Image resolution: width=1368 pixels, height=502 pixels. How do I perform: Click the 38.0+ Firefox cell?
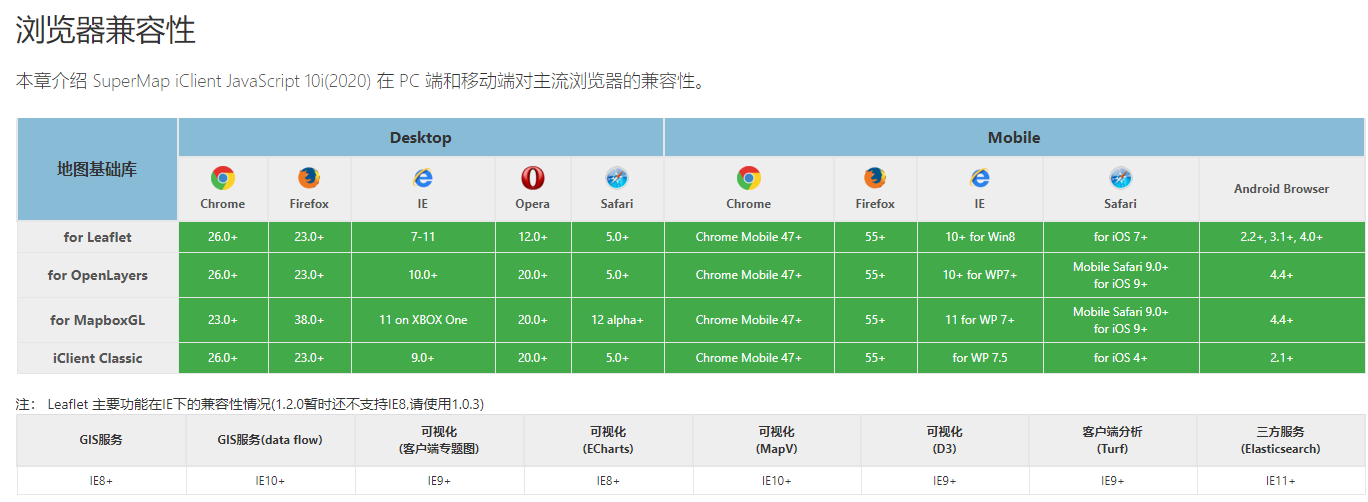[x=309, y=320]
